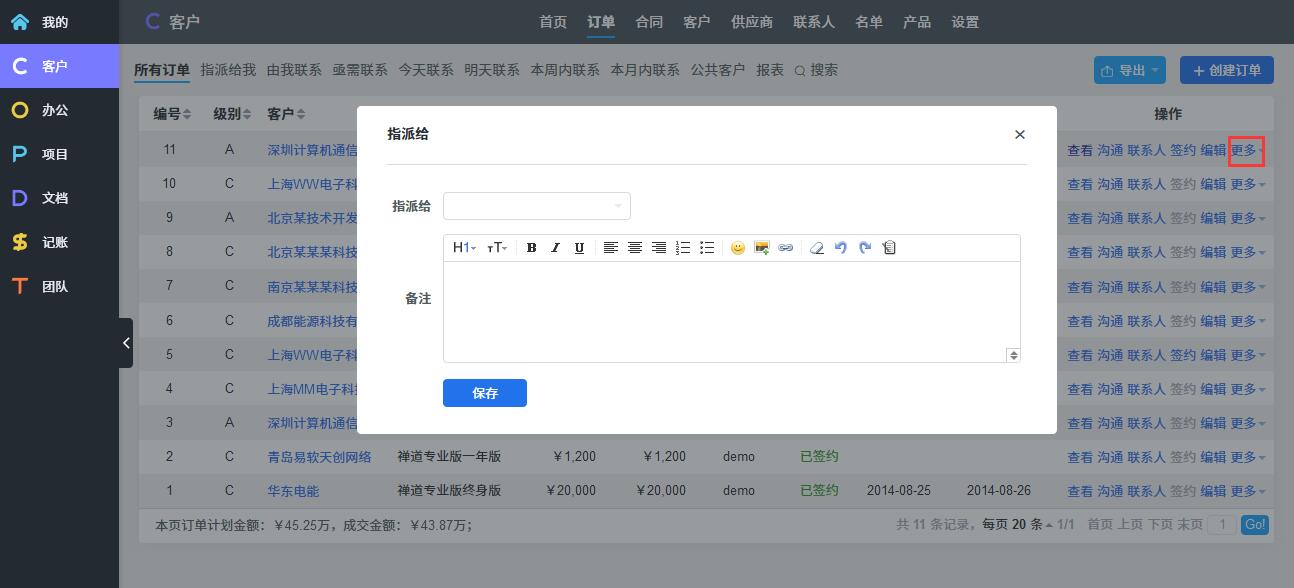Screen dimensions: 1294x588
Task: Insert an emoticon in the remark
Action: click(737, 248)
